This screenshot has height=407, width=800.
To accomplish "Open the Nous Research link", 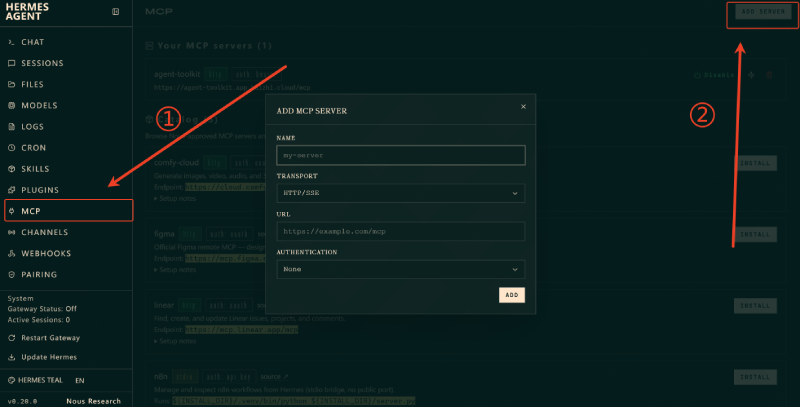I will pos(93,401).
